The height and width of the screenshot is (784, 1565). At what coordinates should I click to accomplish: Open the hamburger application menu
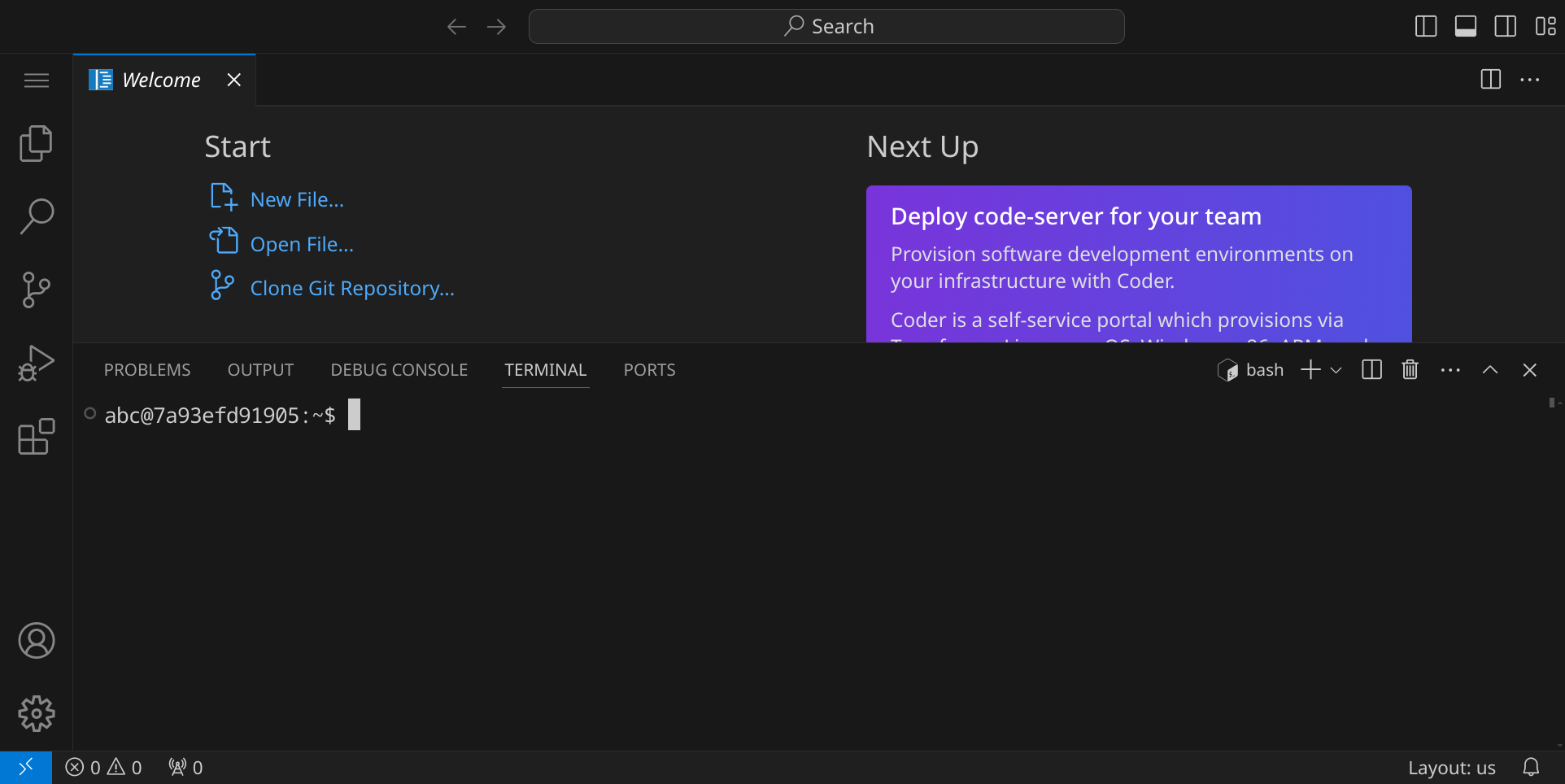(x=36, y=81)
